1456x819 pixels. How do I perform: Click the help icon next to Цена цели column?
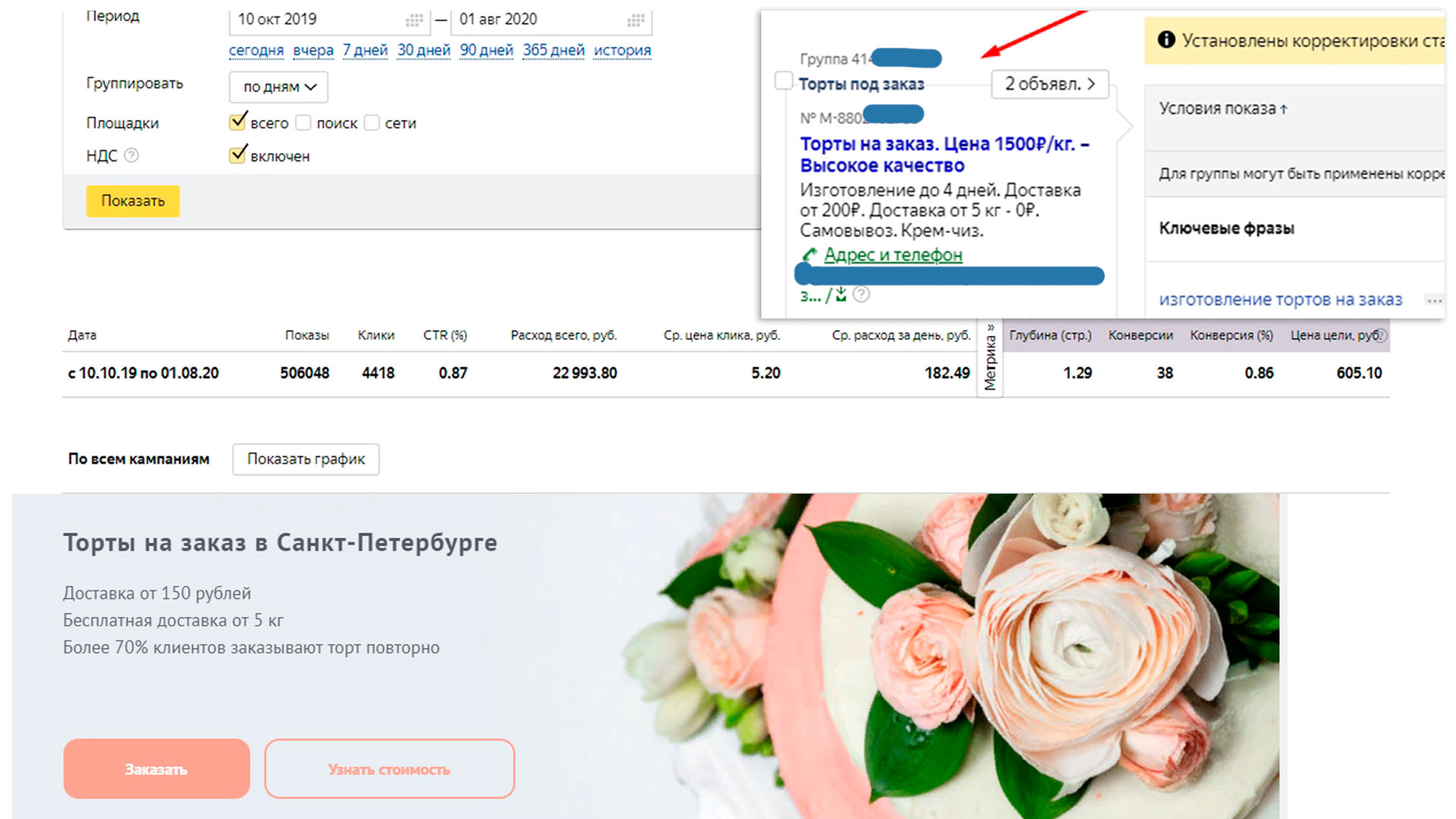(1382, 335)
